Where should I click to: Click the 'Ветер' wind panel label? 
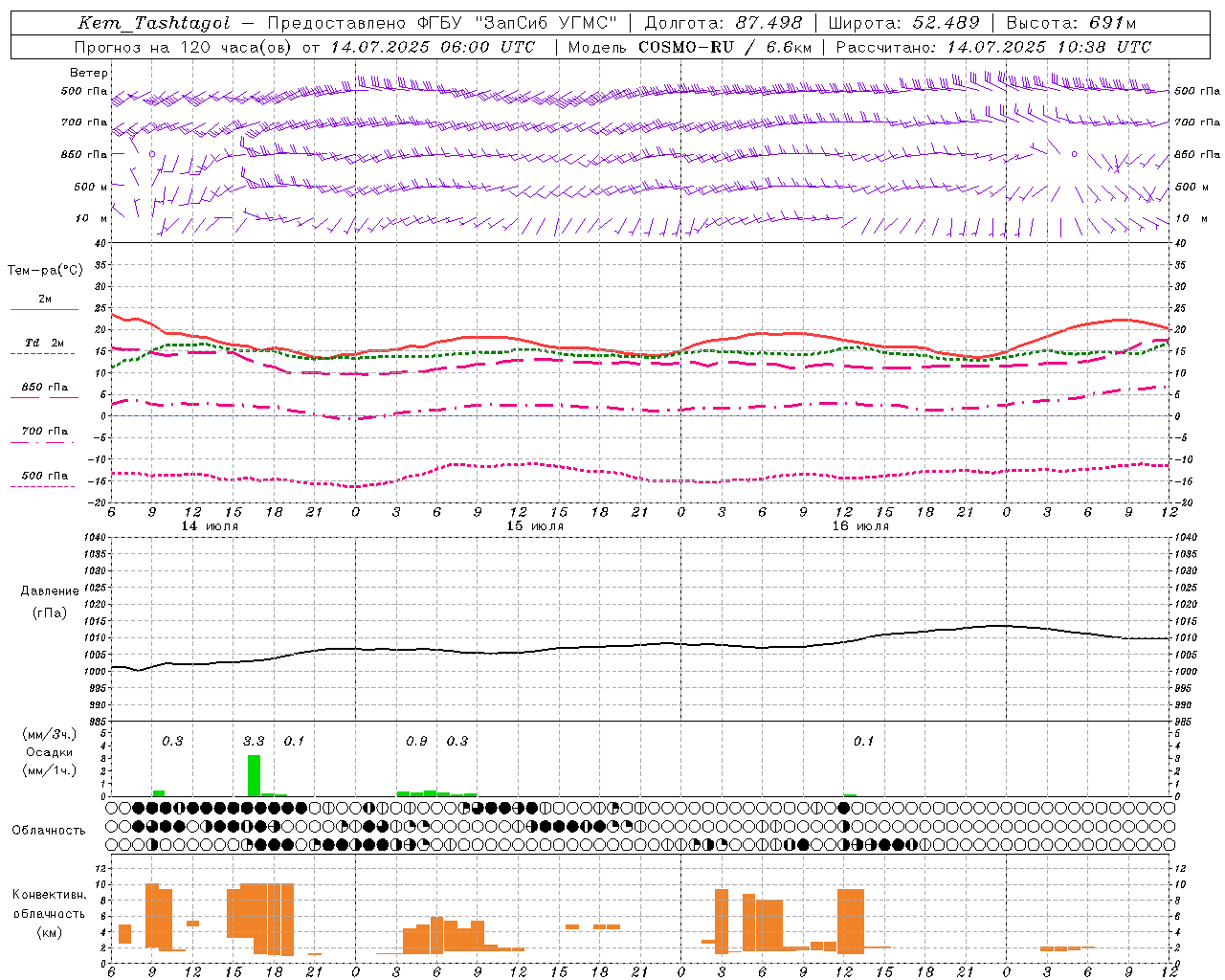point(89,73)
